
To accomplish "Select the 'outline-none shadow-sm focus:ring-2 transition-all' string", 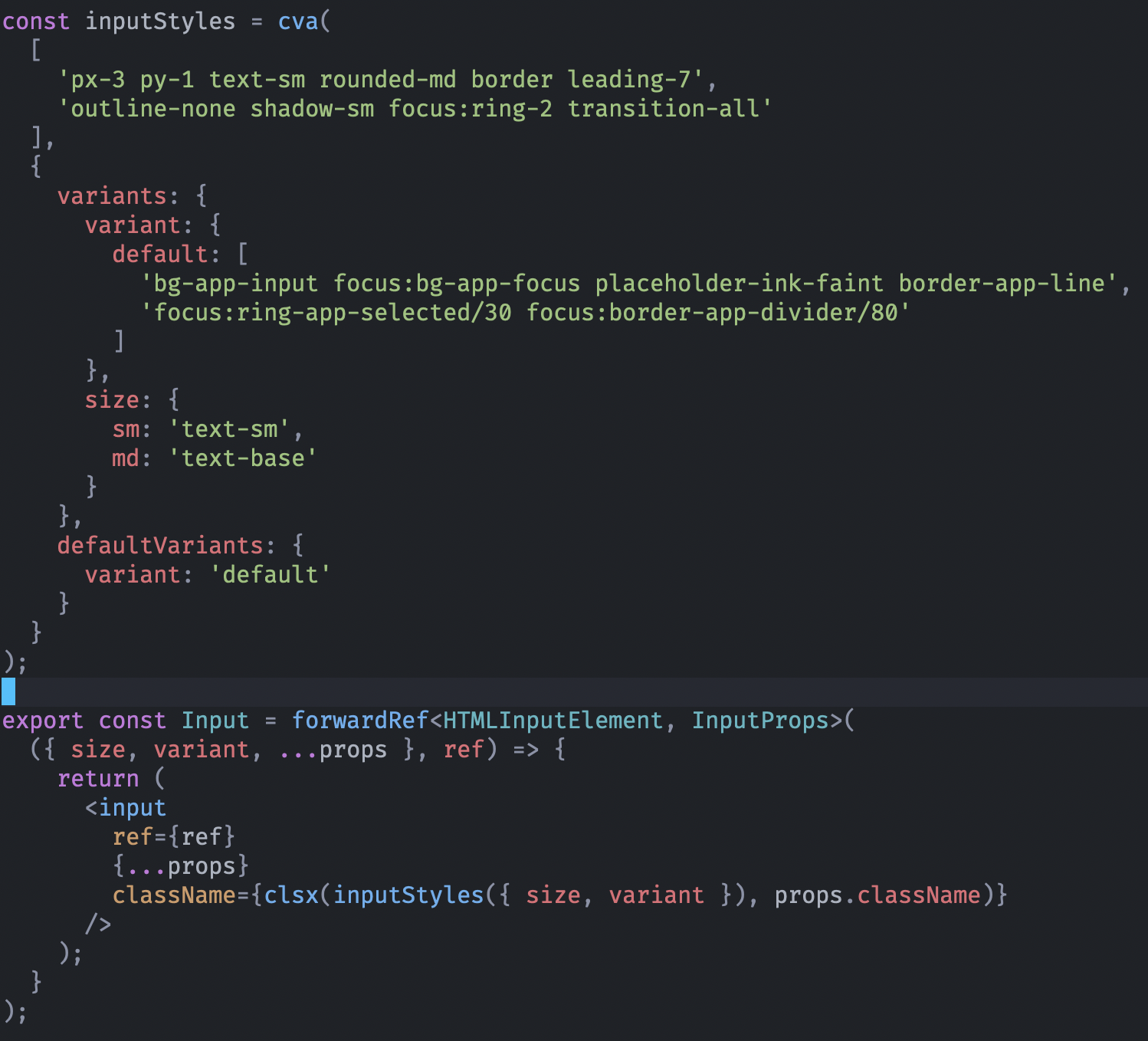I will pyautogui.click(x=415, y=109).
